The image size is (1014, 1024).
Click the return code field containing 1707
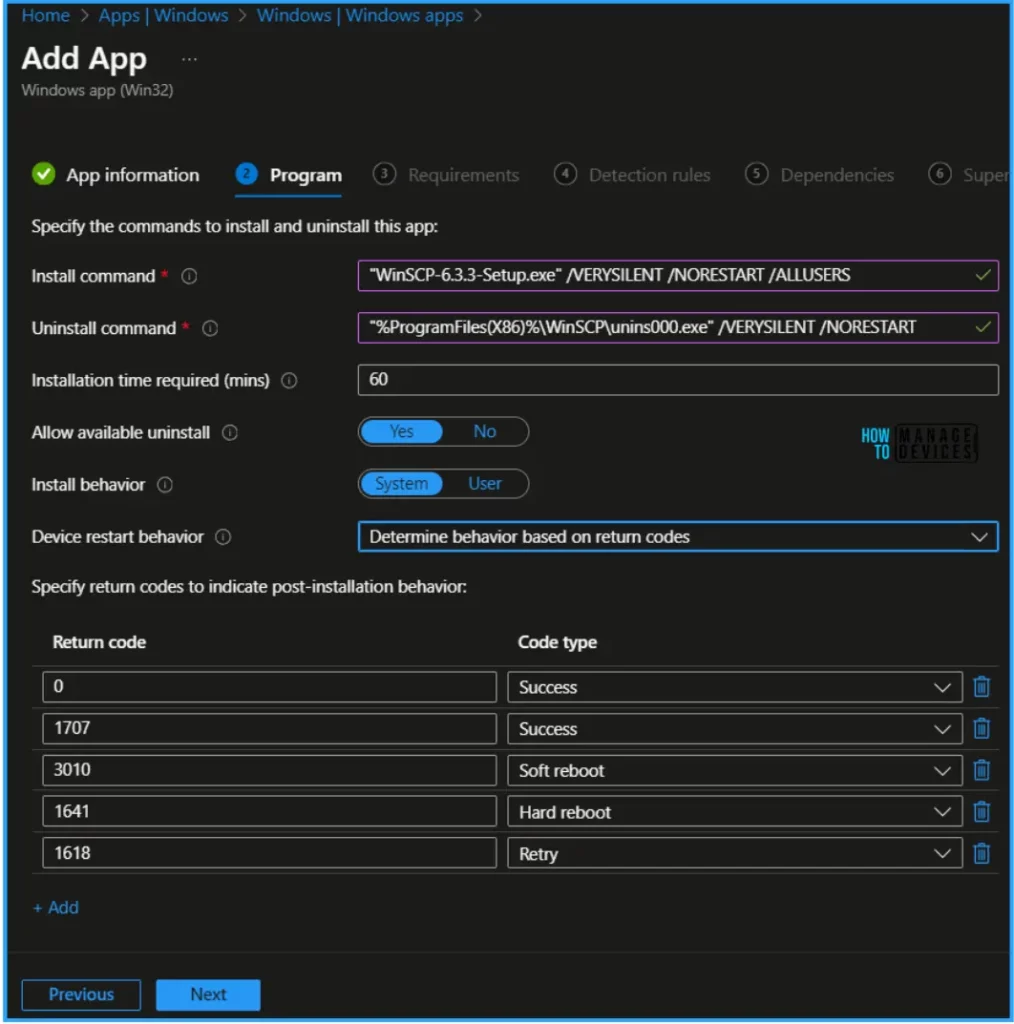point(269,728)
